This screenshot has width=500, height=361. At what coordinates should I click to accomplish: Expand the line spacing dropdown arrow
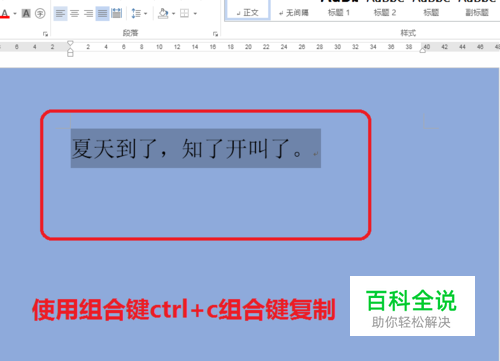[x=145, y=14]
